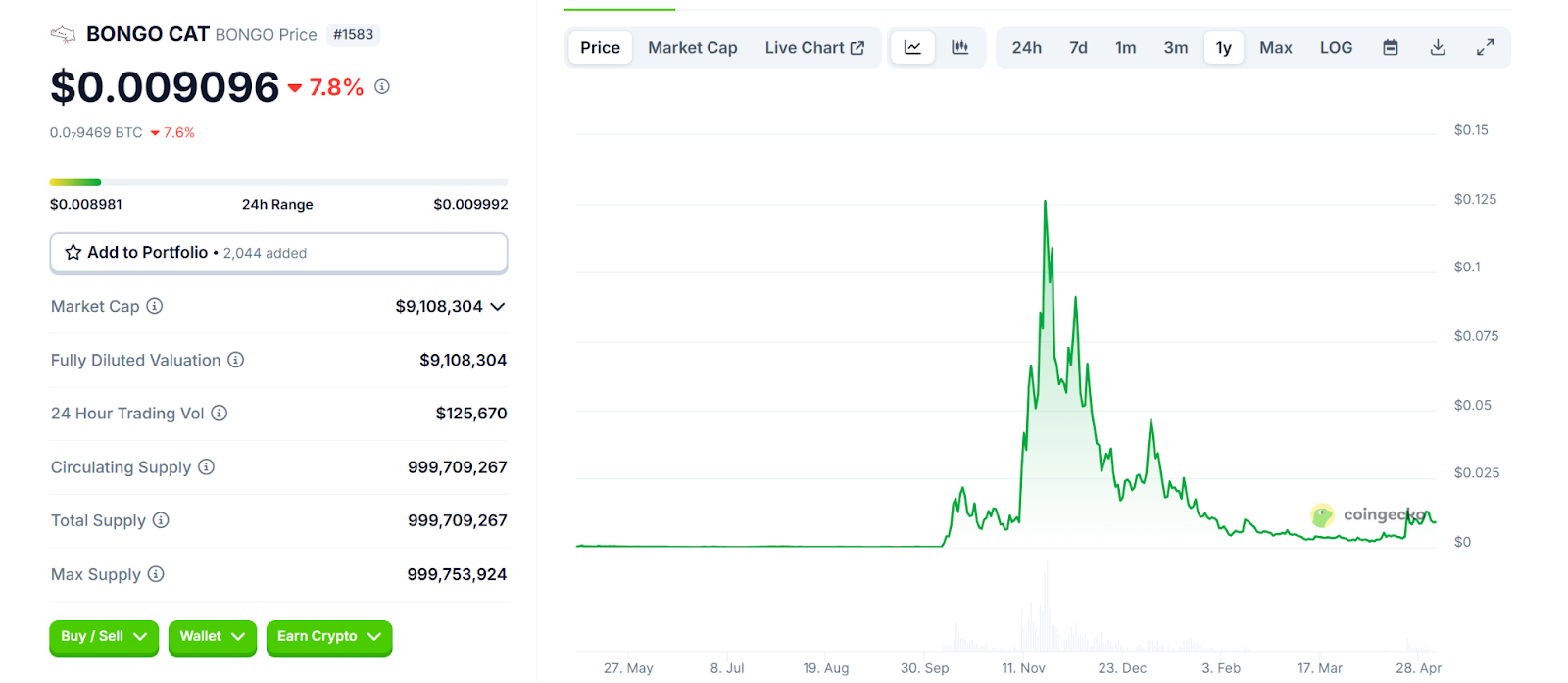Click the $9,108,304 Fully Diluted Valuation value
This screenshot has width=1568, height=683.
[x=463, y=361]
